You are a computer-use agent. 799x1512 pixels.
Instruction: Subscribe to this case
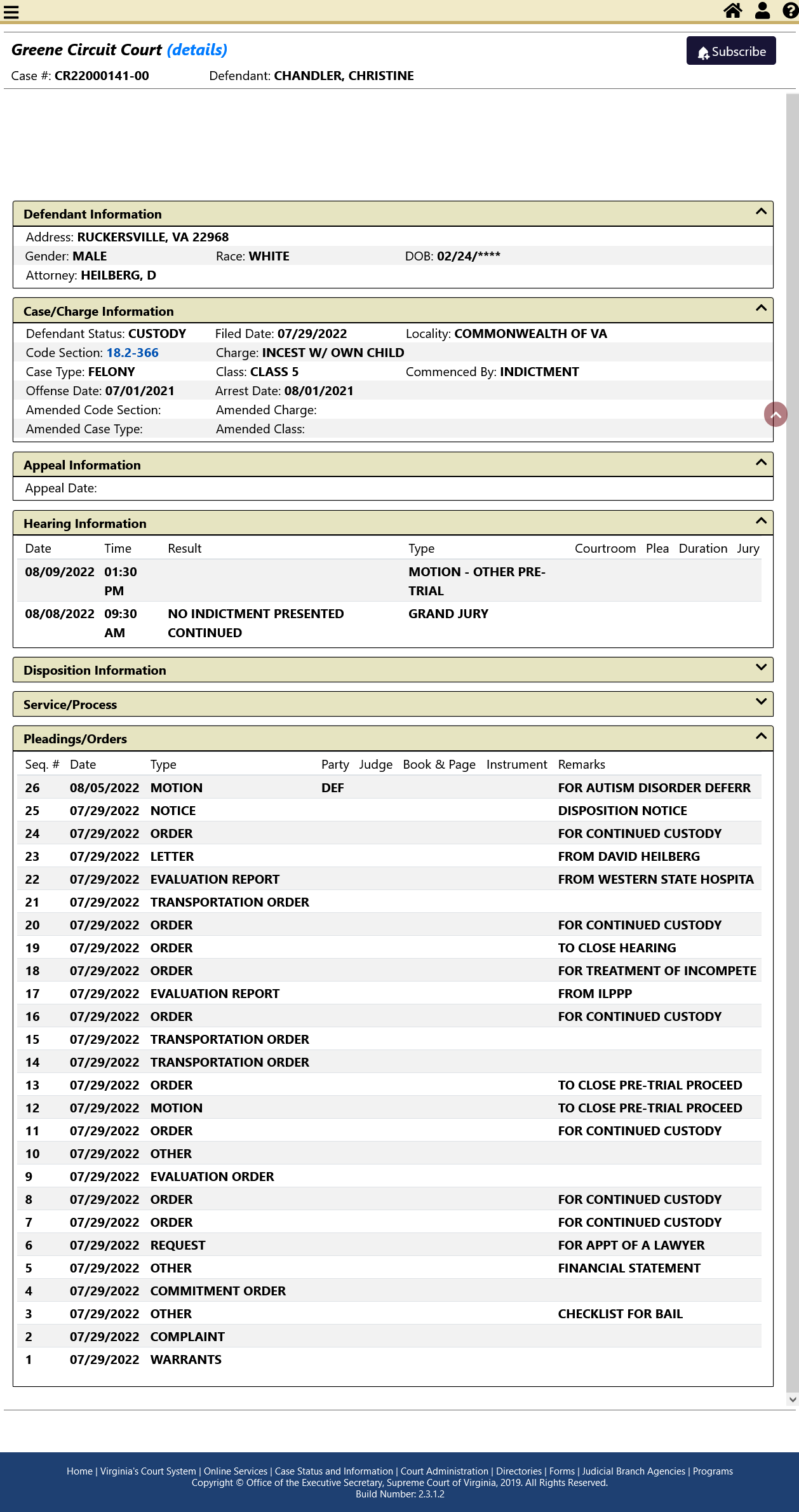tap(731, 51)
